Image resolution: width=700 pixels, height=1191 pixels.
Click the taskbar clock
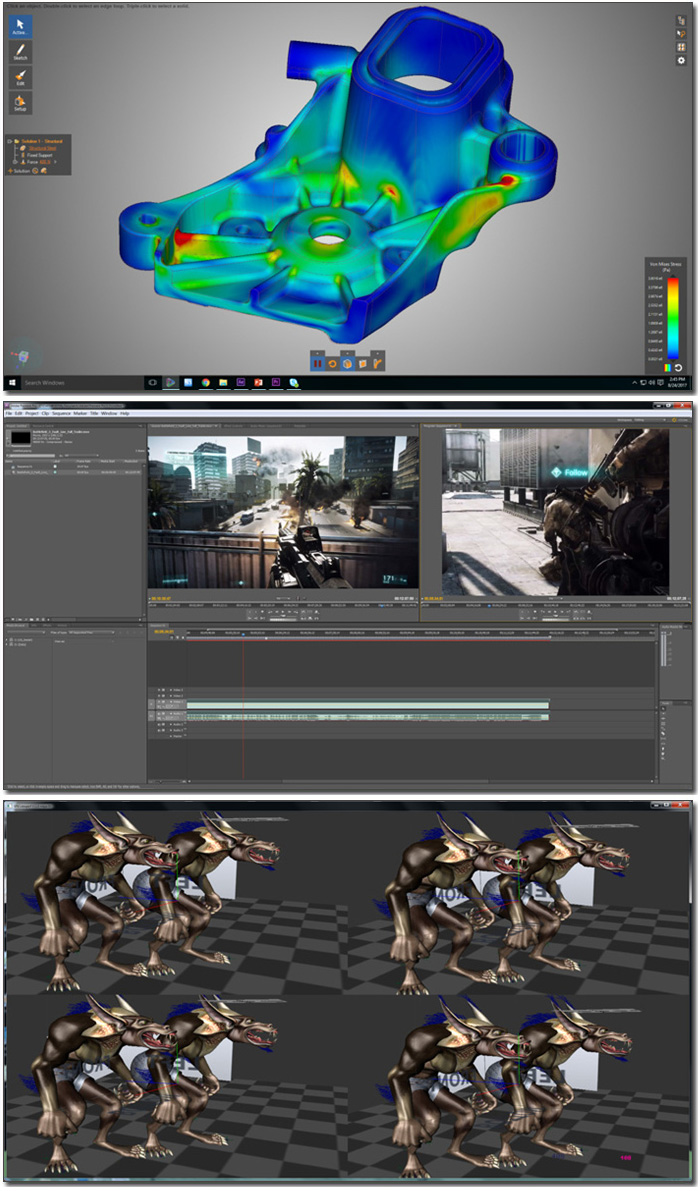pyautogui.click(x=679, y=383)
